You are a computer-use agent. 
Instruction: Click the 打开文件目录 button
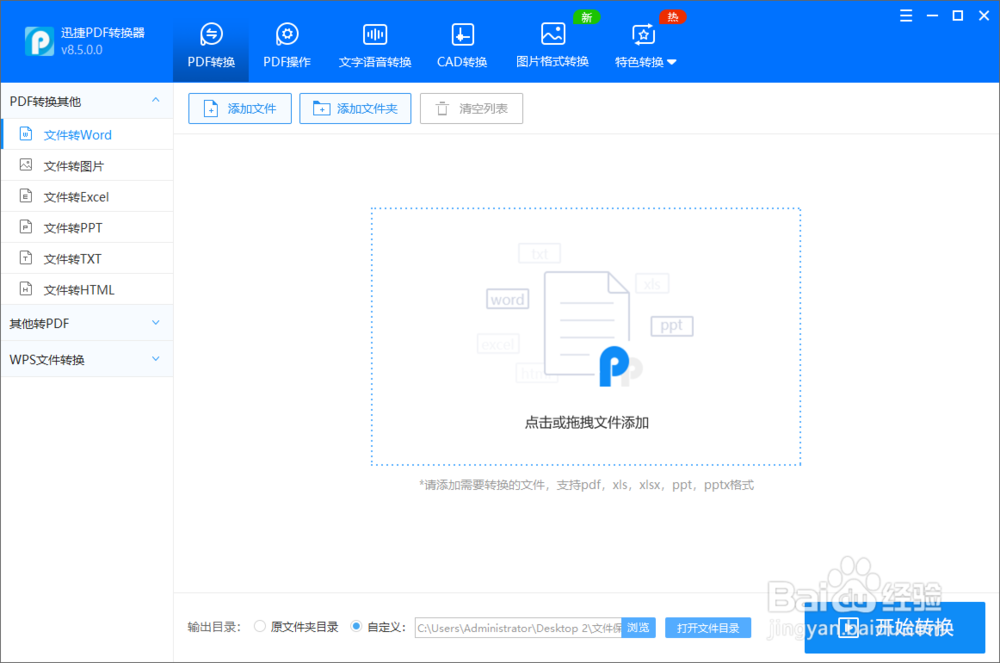click(x=708, y=628)
